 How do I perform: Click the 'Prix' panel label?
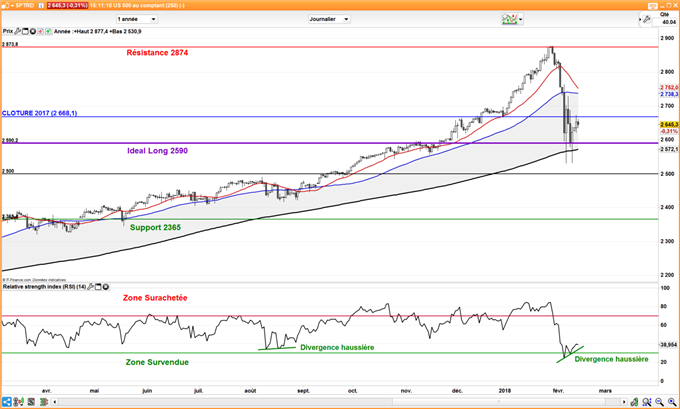coord(8,31)
